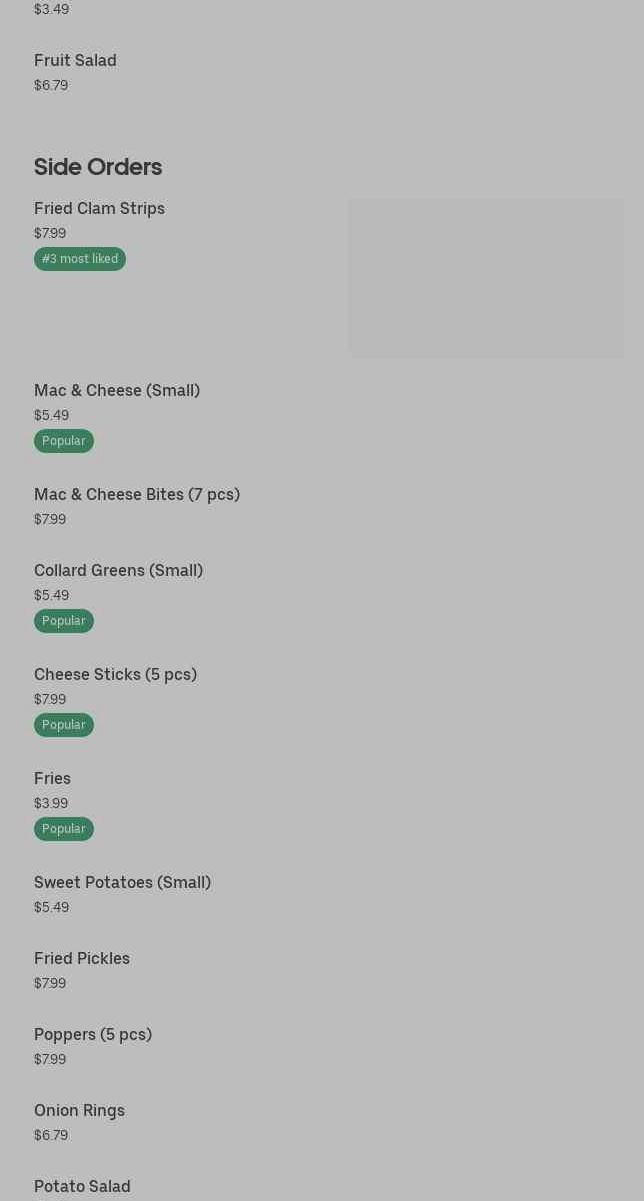The image size is (644, 1201).
Task: Select Potato Salad at the bottom
Action: click(x=82, y=1187)
